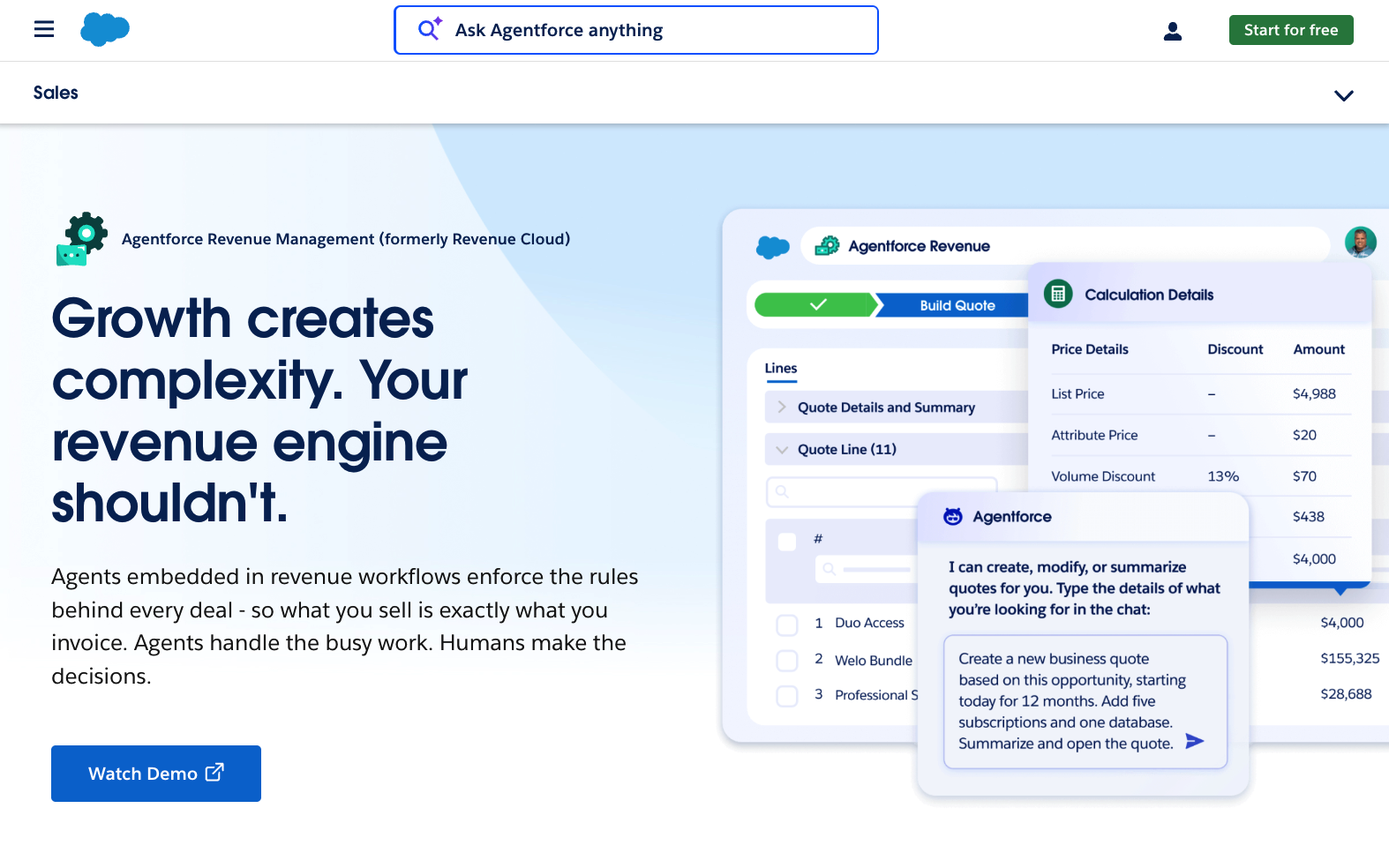Open the hamburger navigation menu
This screenshot has height=868, width=1389.
pyautogui.click(x=44, y=30)
